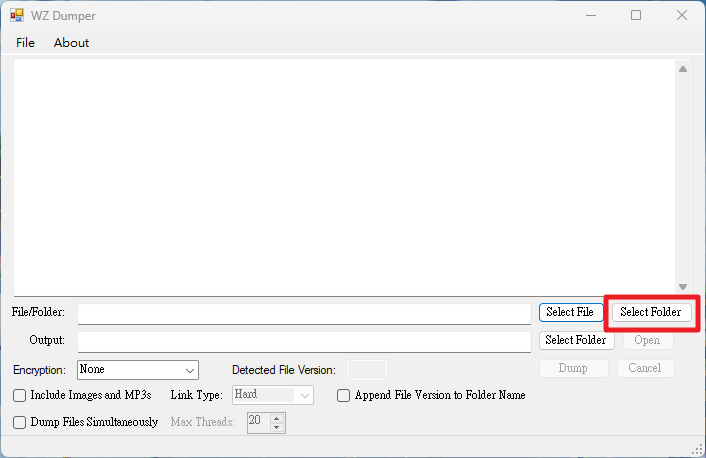Enable Include Images and MP3s checkbox
The image size is (706, 458).
[19, 395]
